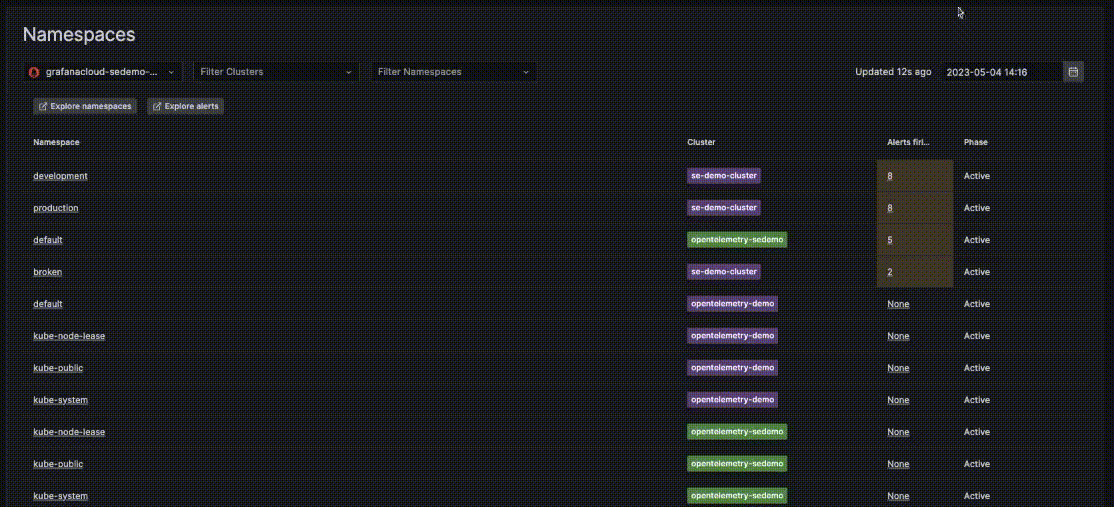Image resolution: width=1114 pixels, height=507 pixels.
Task: Click Active phase in the broken row
Action: [977, 272]
